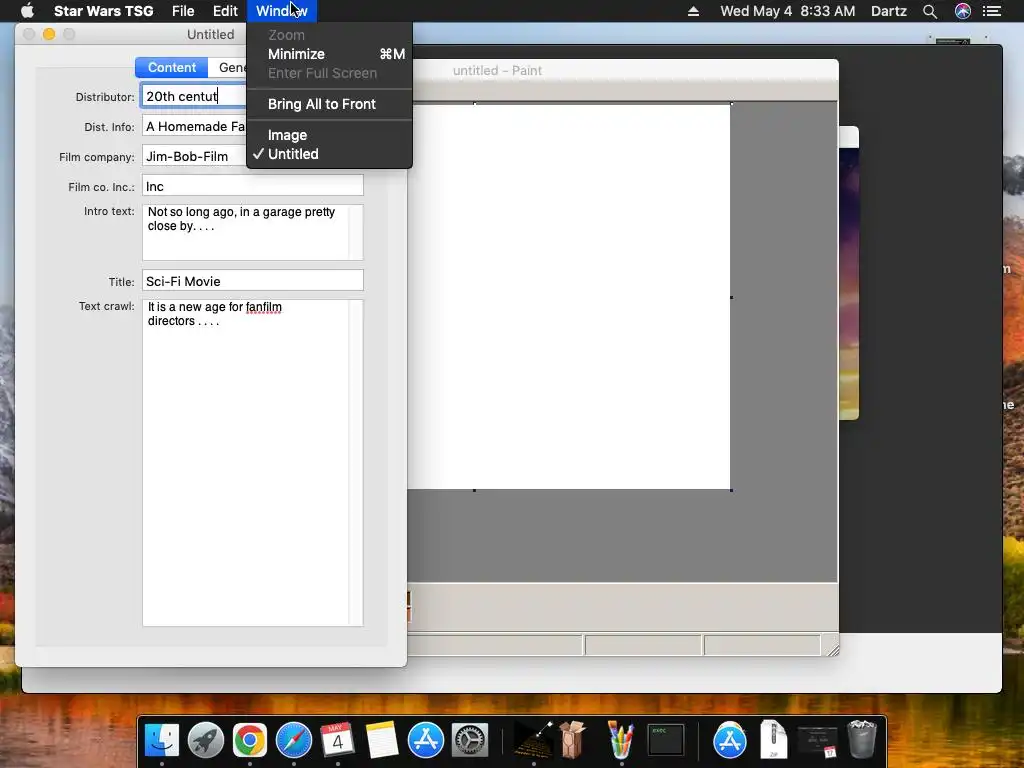Open the cardboard box Wine-style app in Dock
Image resolution: width=1024 pixels, height=768 pixels.
coord(573,740)
